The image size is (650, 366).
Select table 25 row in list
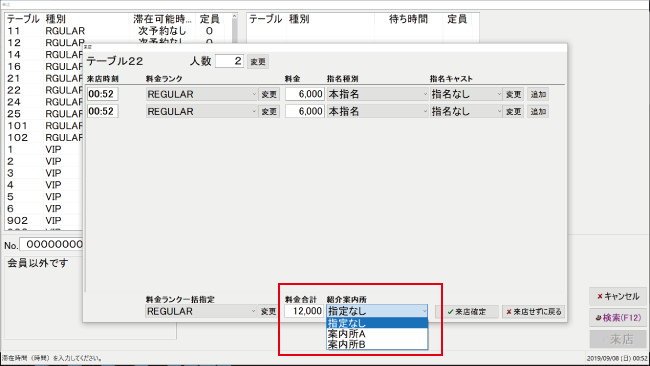click(44, 114)
